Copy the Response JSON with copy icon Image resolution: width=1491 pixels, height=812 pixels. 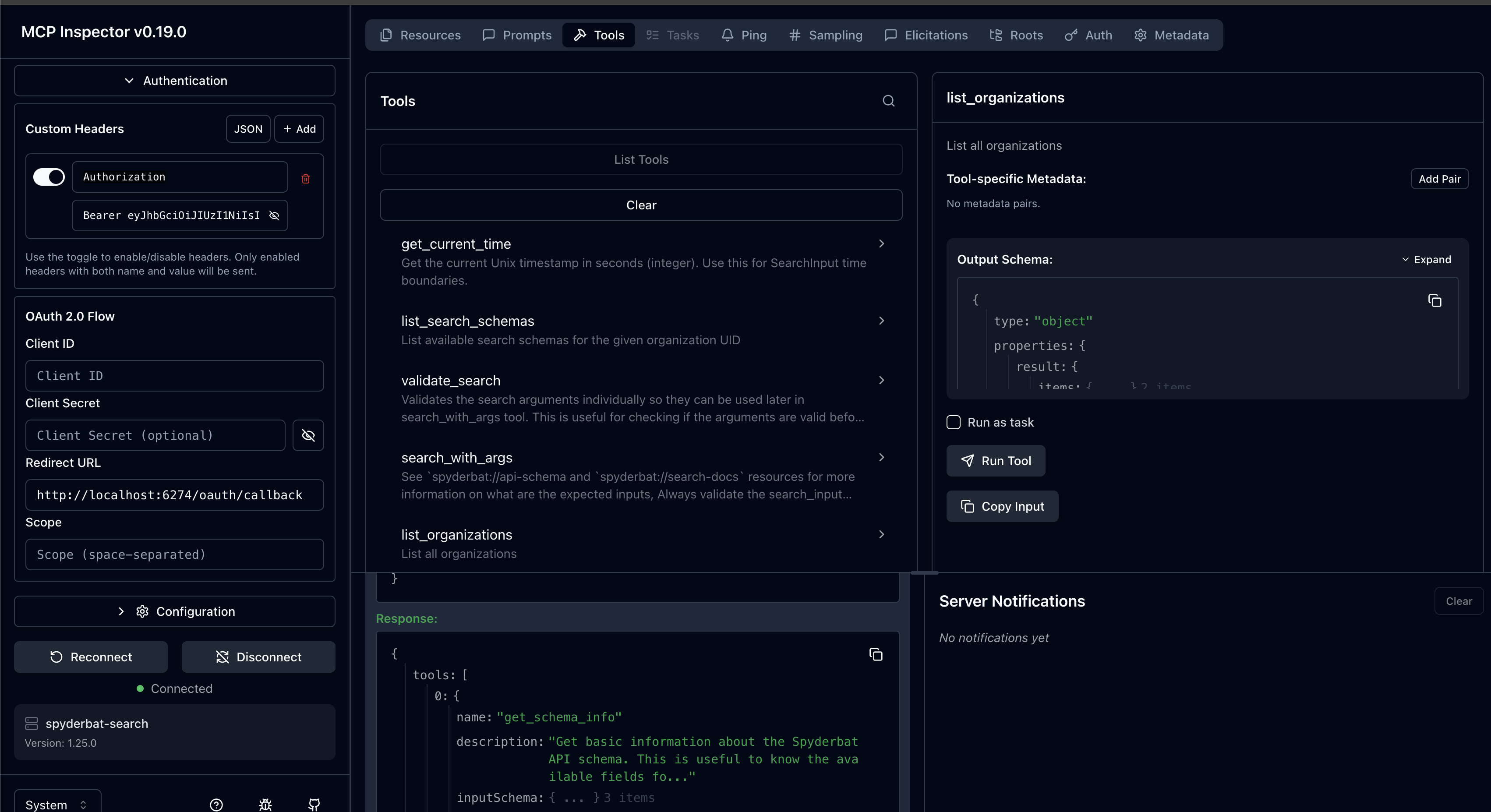[876, 655]
